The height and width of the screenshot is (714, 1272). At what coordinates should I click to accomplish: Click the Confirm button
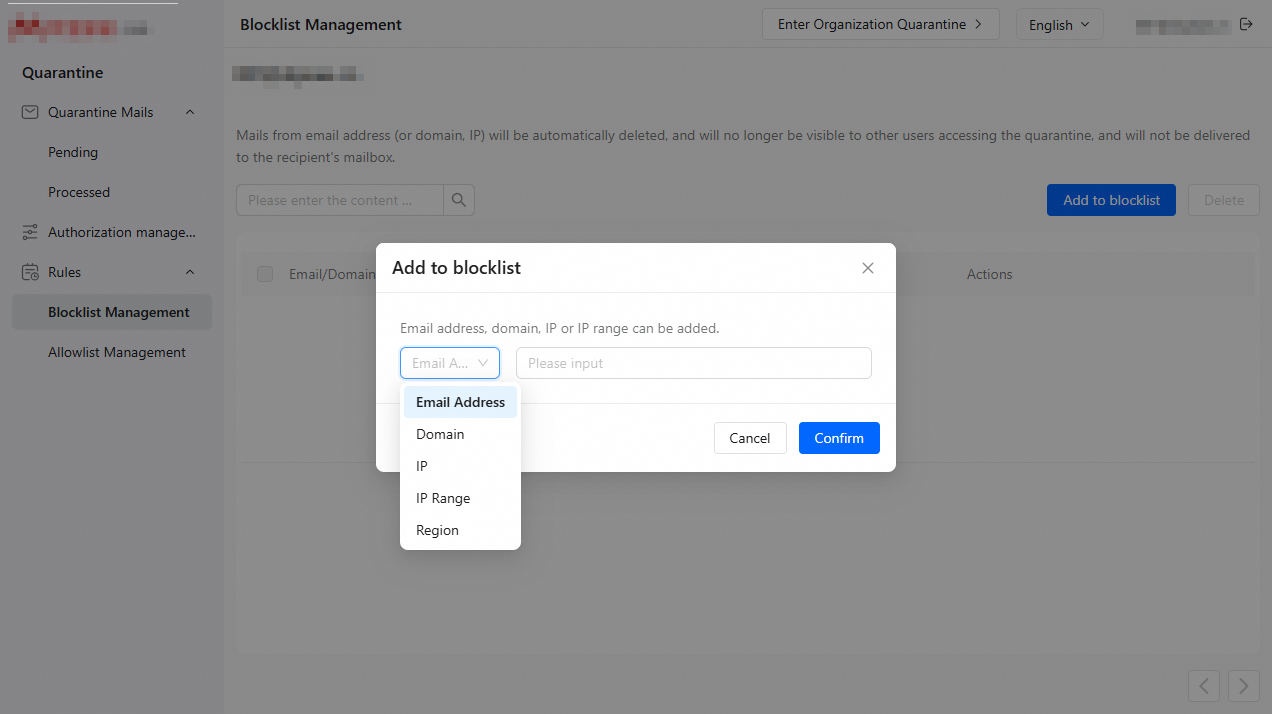point(839,438)
